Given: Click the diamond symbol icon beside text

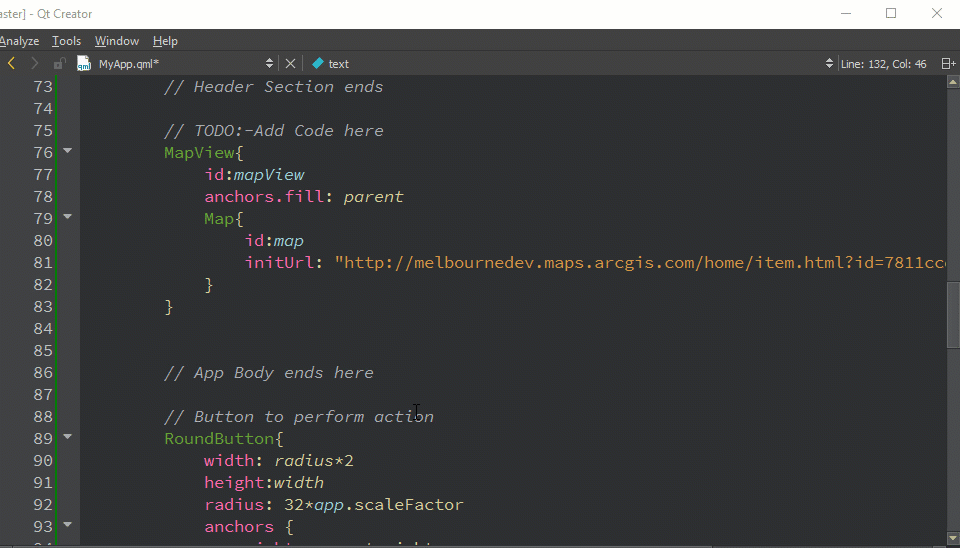Looking at the screenshot, I should pyautogui.click(x=318, y=63).
